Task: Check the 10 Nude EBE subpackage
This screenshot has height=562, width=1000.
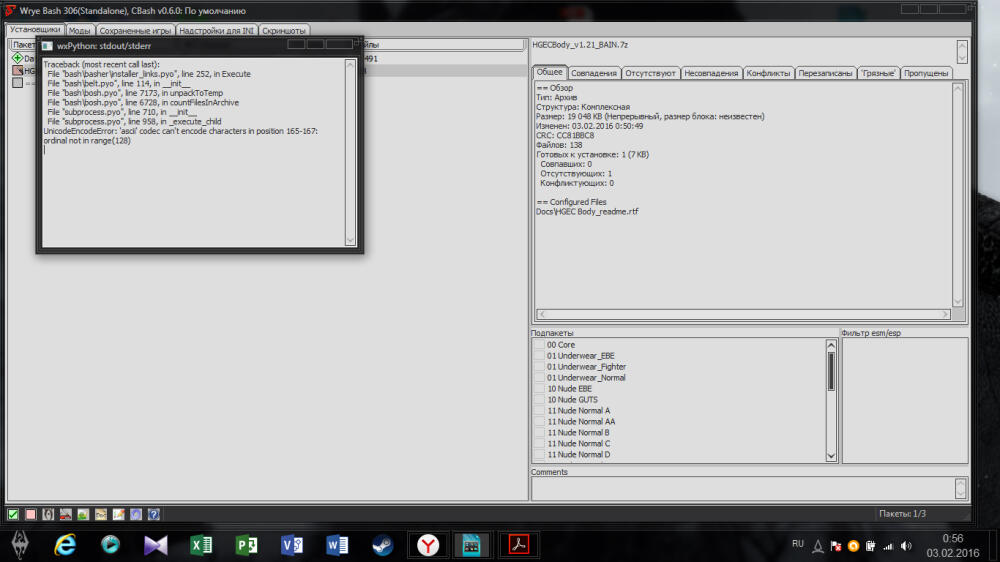Action: (x=540, y=388)
